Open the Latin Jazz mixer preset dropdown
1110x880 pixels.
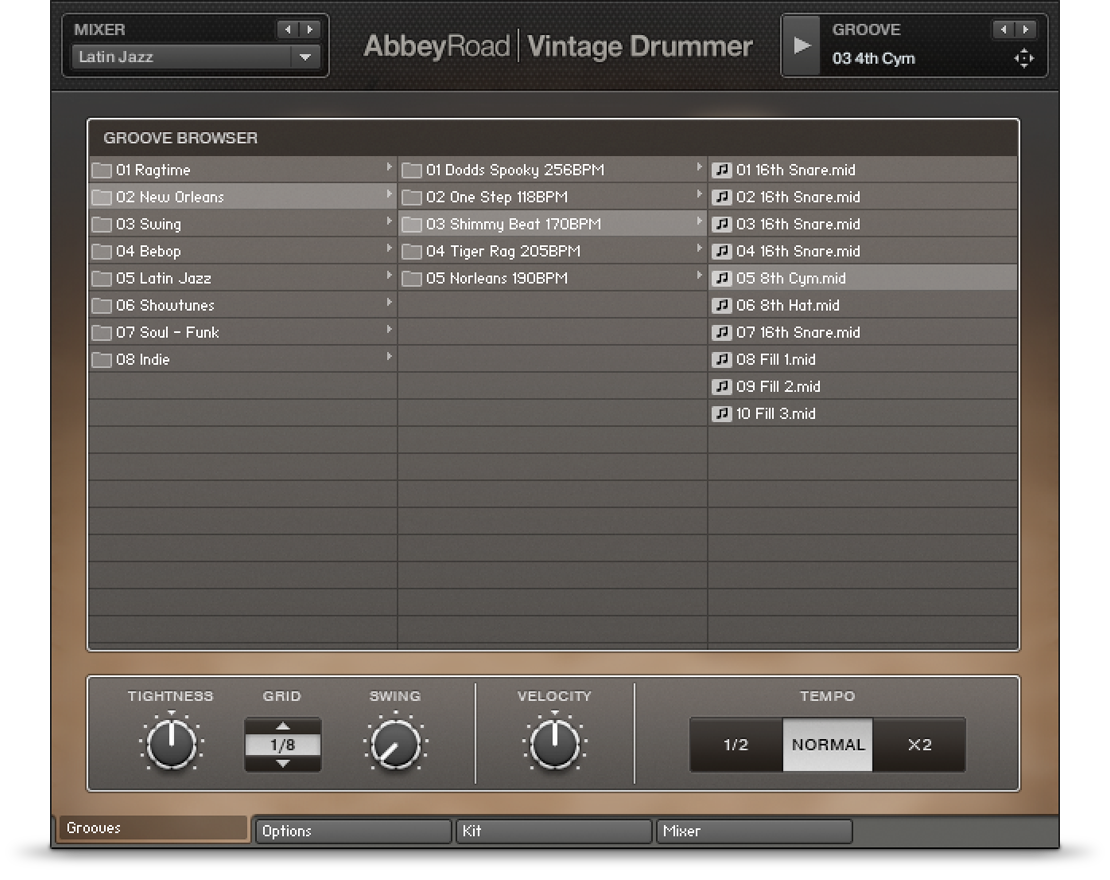pyautogui.click(x=195, y=57)
